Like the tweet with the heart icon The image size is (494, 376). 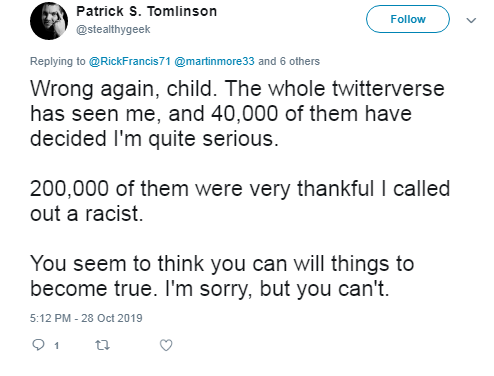point(166,345)
